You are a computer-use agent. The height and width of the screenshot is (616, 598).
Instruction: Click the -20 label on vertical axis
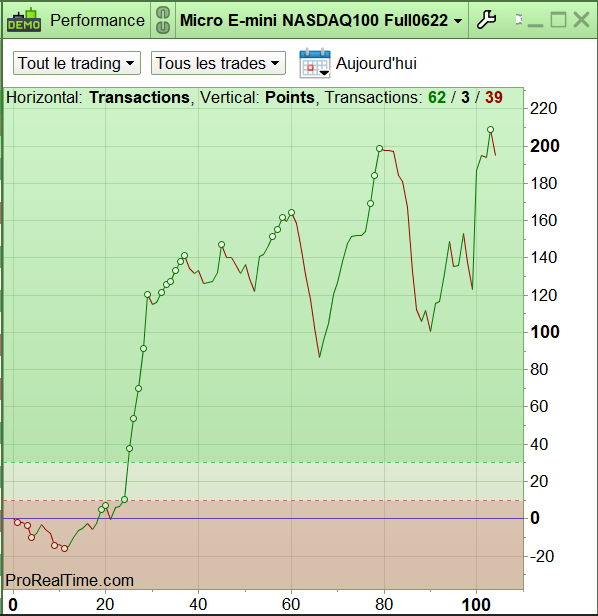pos(542,556)
